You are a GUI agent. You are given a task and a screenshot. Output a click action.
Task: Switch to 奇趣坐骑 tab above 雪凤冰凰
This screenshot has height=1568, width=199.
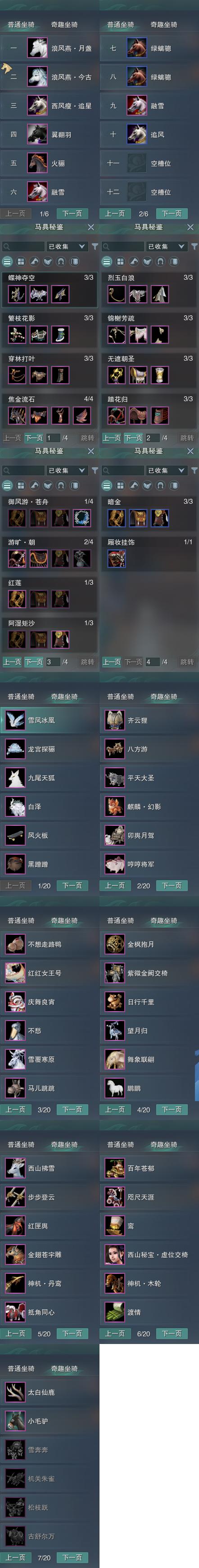[64, 696]
